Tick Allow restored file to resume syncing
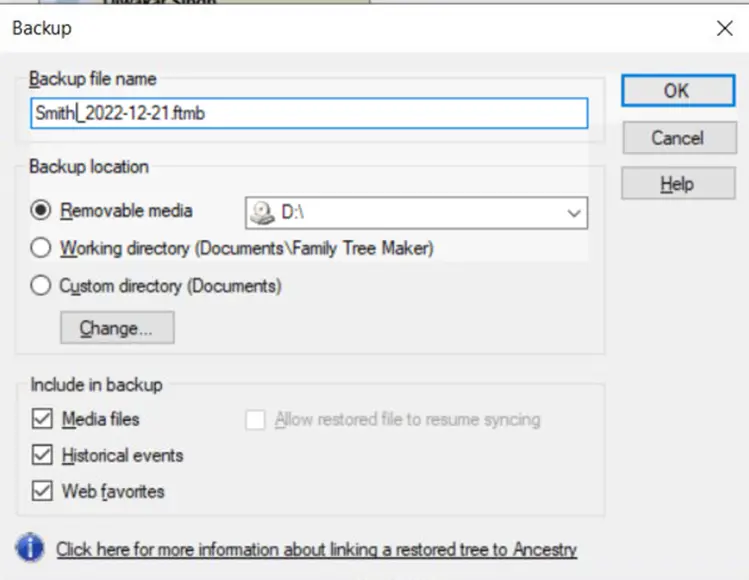The width and height of the screenshot is (749, 580). point(255,420)
